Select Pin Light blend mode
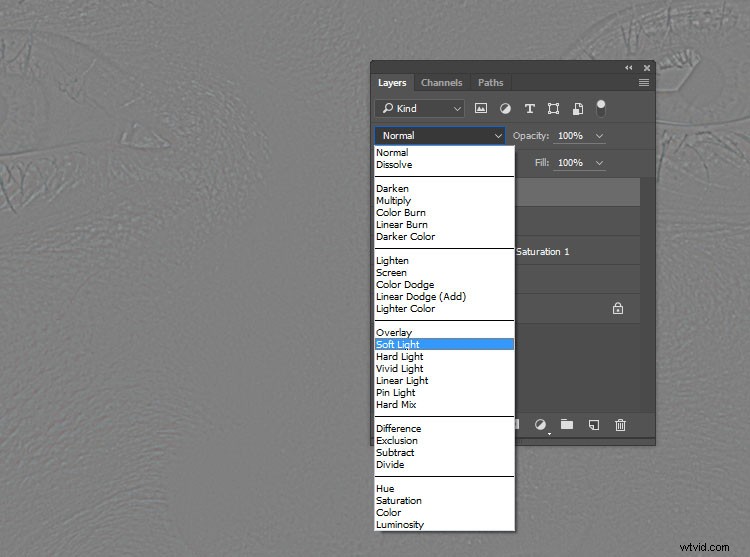This screenshot has width=750, height=557. click(444, 393)
